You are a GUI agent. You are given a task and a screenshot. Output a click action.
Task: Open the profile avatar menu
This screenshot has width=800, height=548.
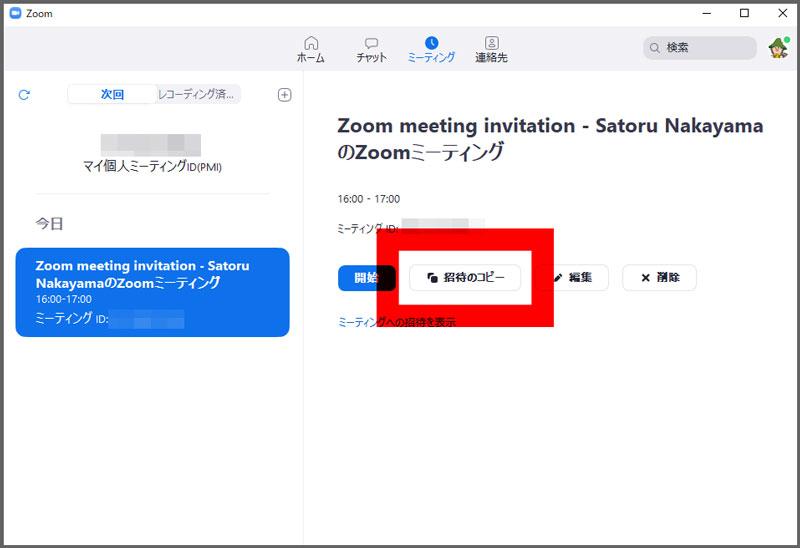[779, 48]
